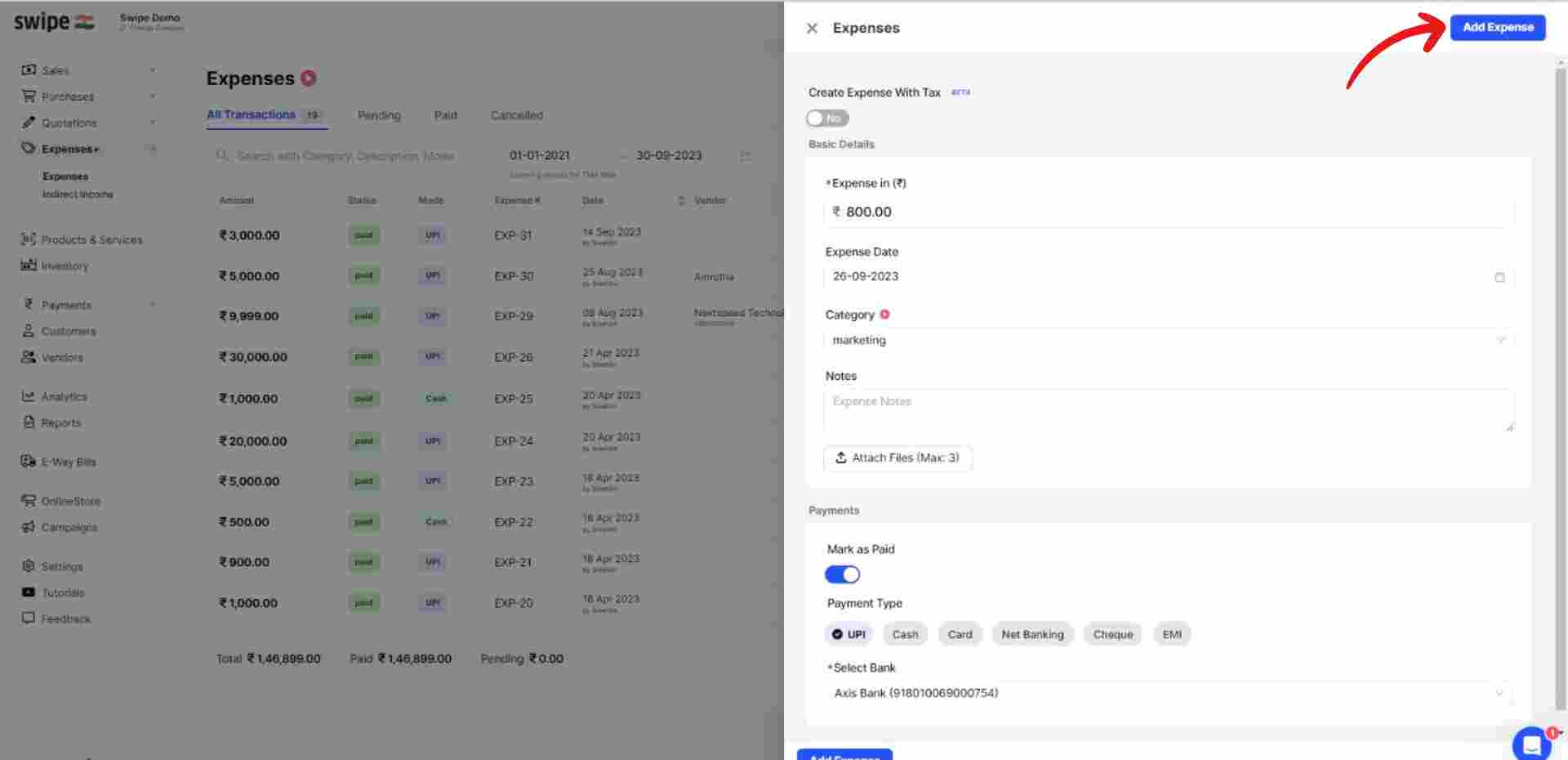Click the start date 01-01-2021 field
Image resolution: width=1568 pixels, height=760 pixels.
tap(540, 155)
